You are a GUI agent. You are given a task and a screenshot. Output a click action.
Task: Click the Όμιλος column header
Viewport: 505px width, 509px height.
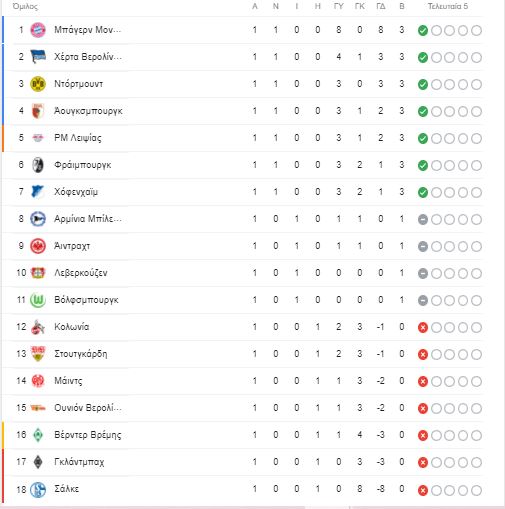[25, 6]
